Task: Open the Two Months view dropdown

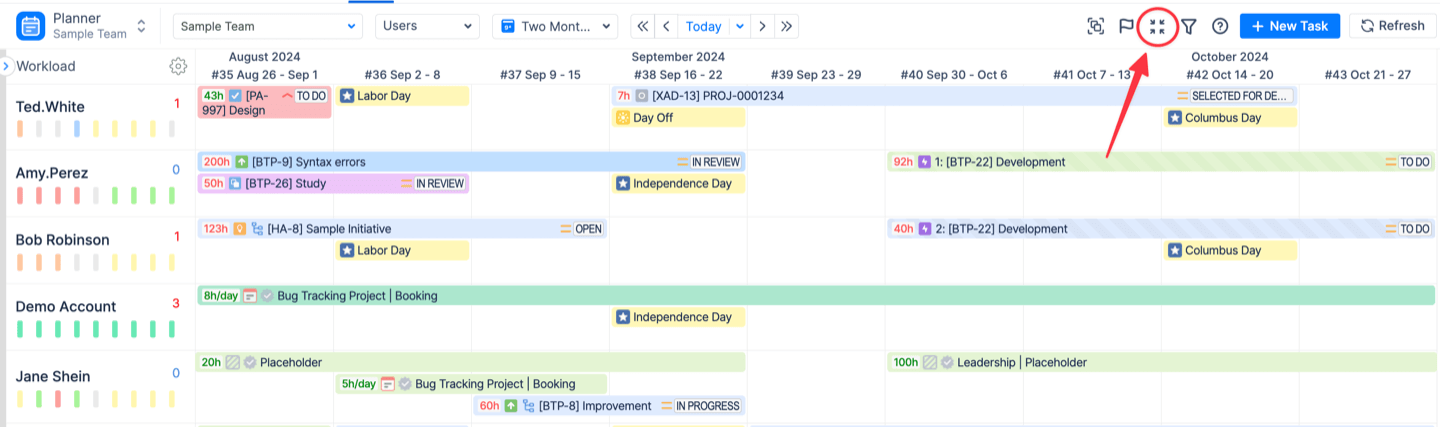Action: coord(555,26)
